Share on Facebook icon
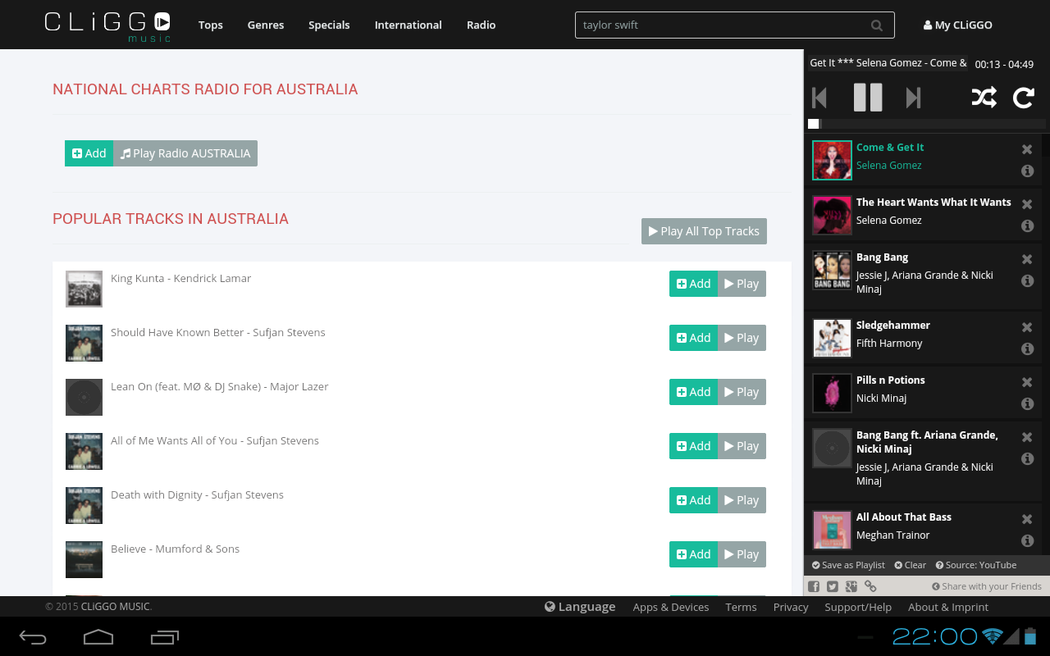 (x=814, y=587)
